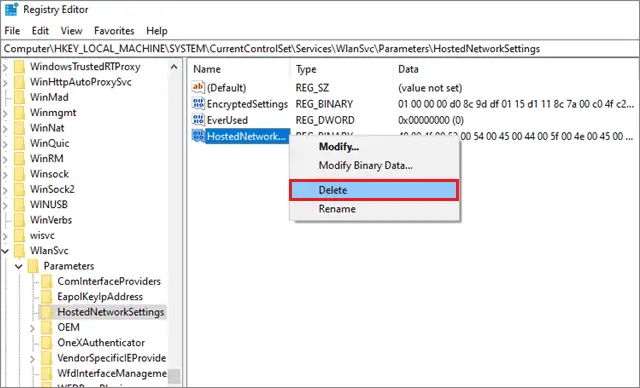640x388 pixels.
Task: Click the Registry Editor app icon
Action: pyautogui.click(x=11, y=9)
